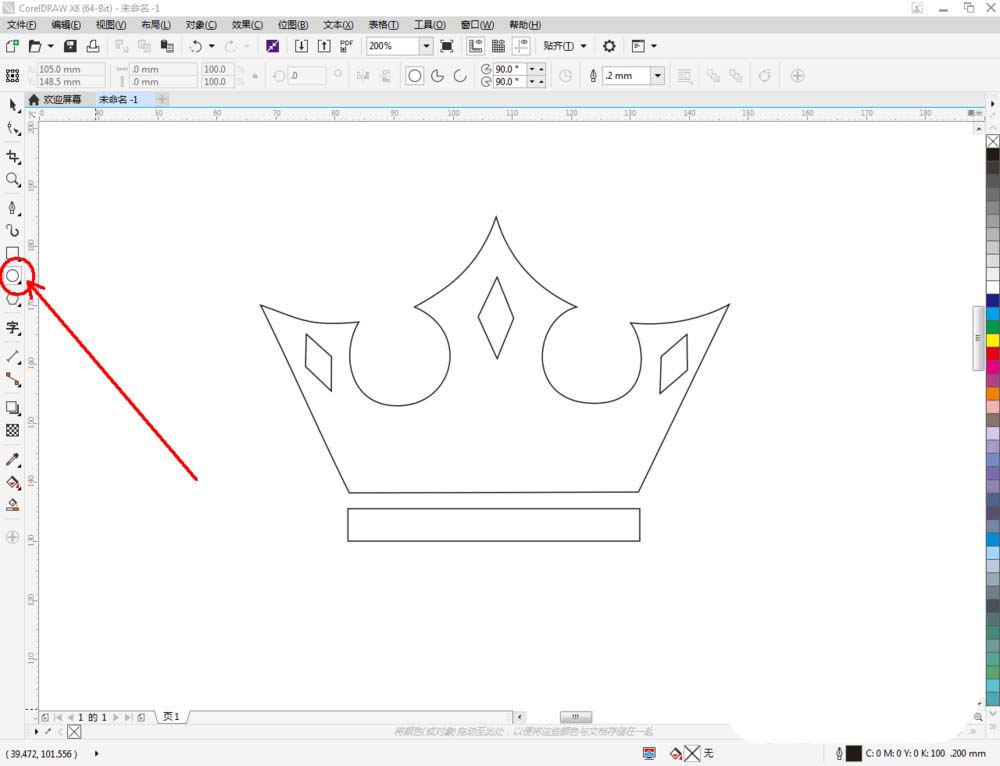Screen dimensions: 1000x766
Task: Select the Smart Fill tool
Action: tap(13, 505)
